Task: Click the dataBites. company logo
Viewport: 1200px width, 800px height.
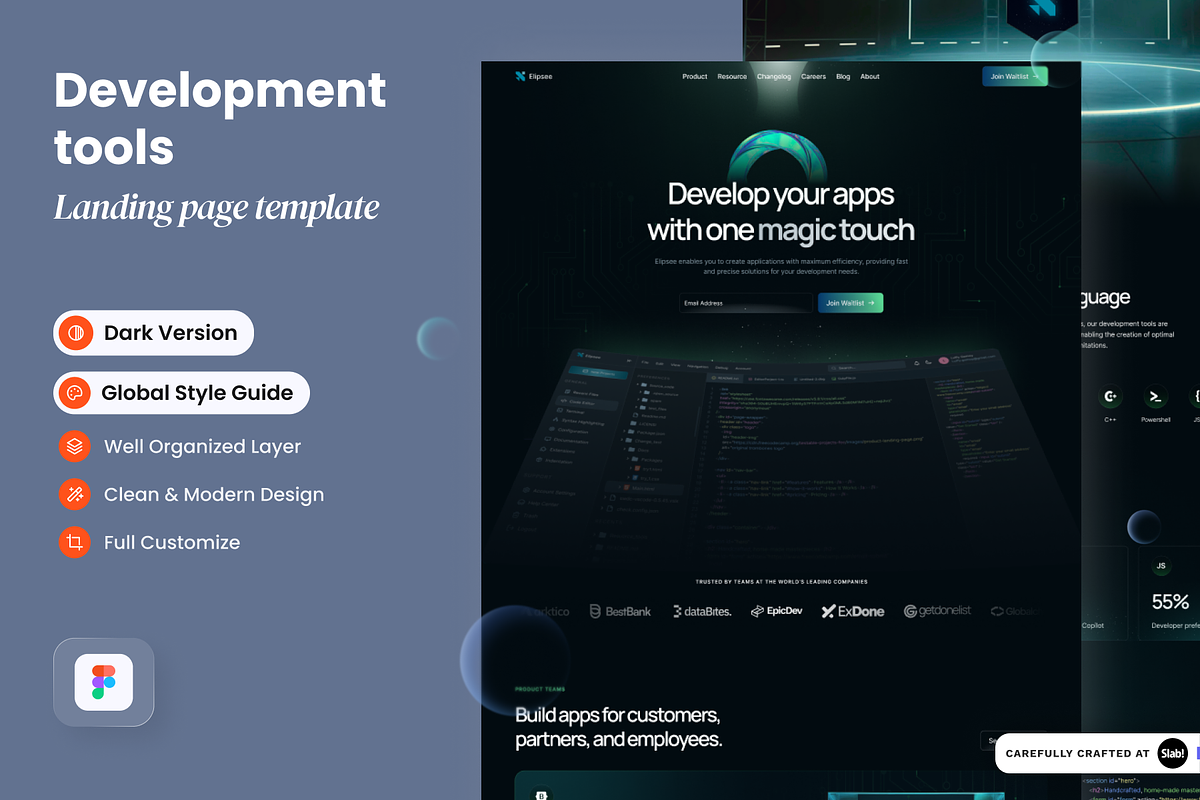Action: coord(702,611)
